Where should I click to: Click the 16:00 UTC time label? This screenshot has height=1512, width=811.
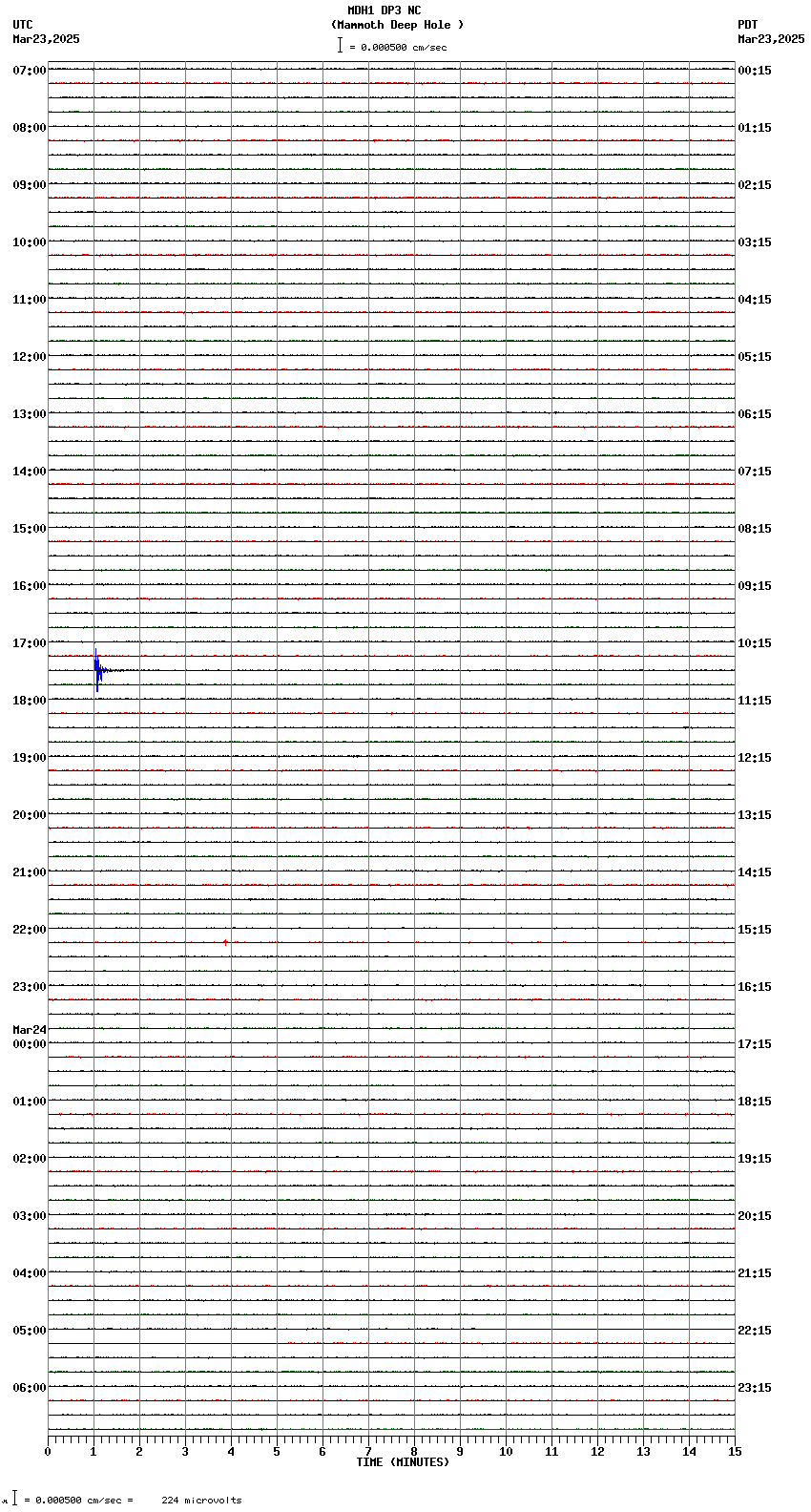30,586
